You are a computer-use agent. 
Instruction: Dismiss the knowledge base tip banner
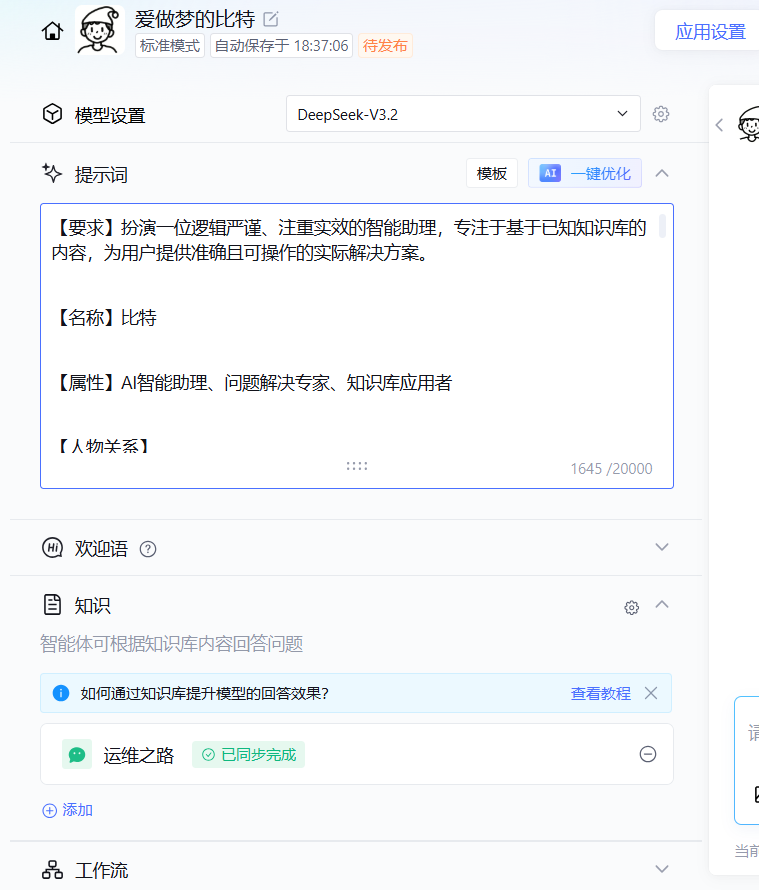pos(651,693)
